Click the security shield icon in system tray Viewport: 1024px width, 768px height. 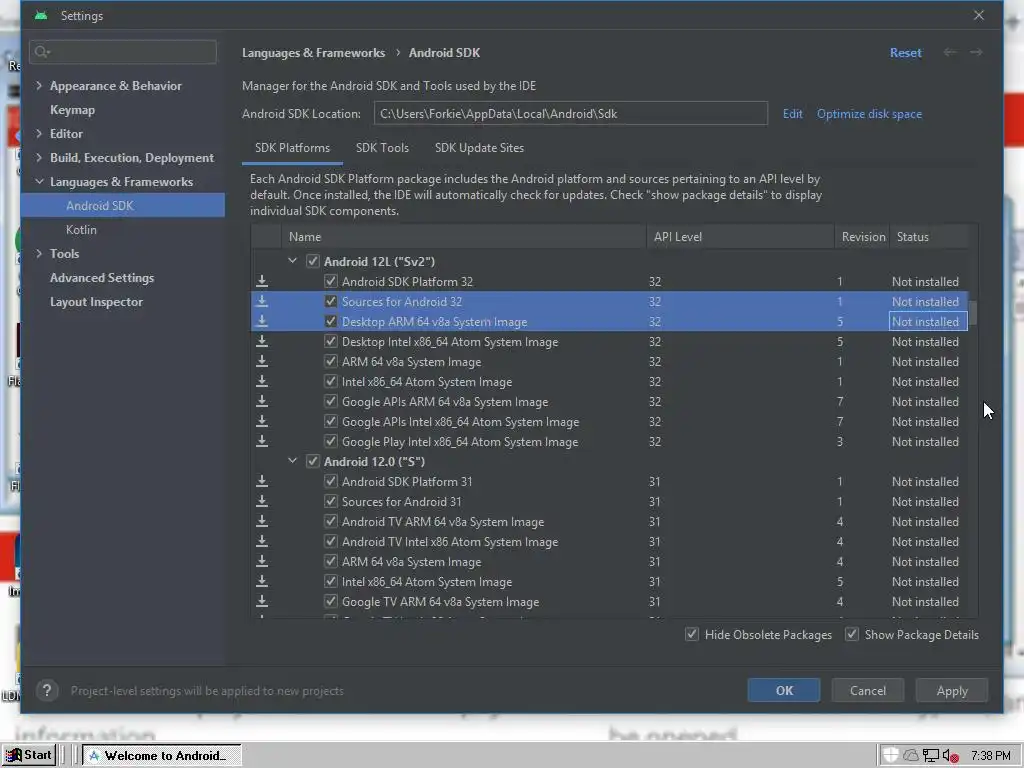[891, 756]
